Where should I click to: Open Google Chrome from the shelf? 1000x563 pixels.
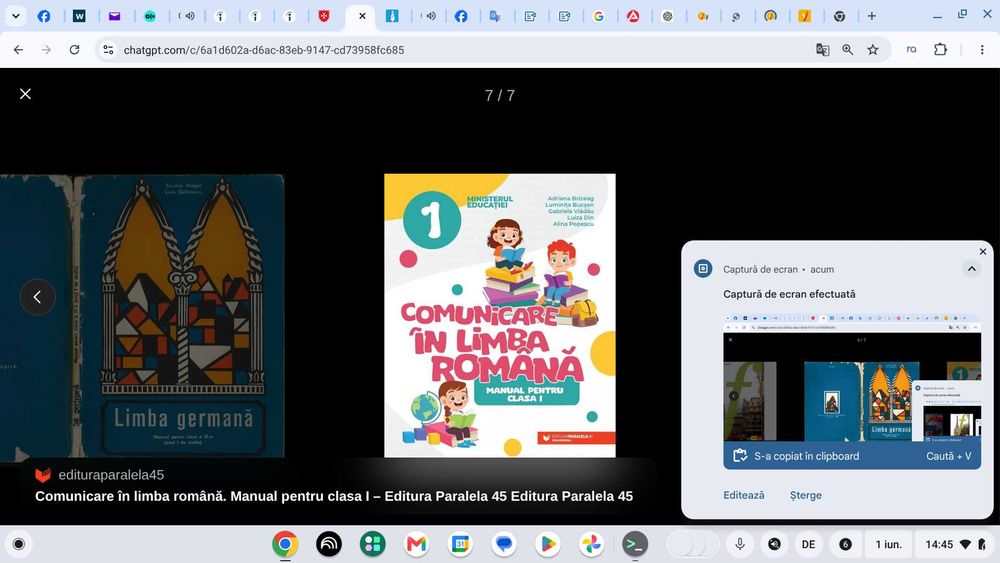(x=285, y=544)
